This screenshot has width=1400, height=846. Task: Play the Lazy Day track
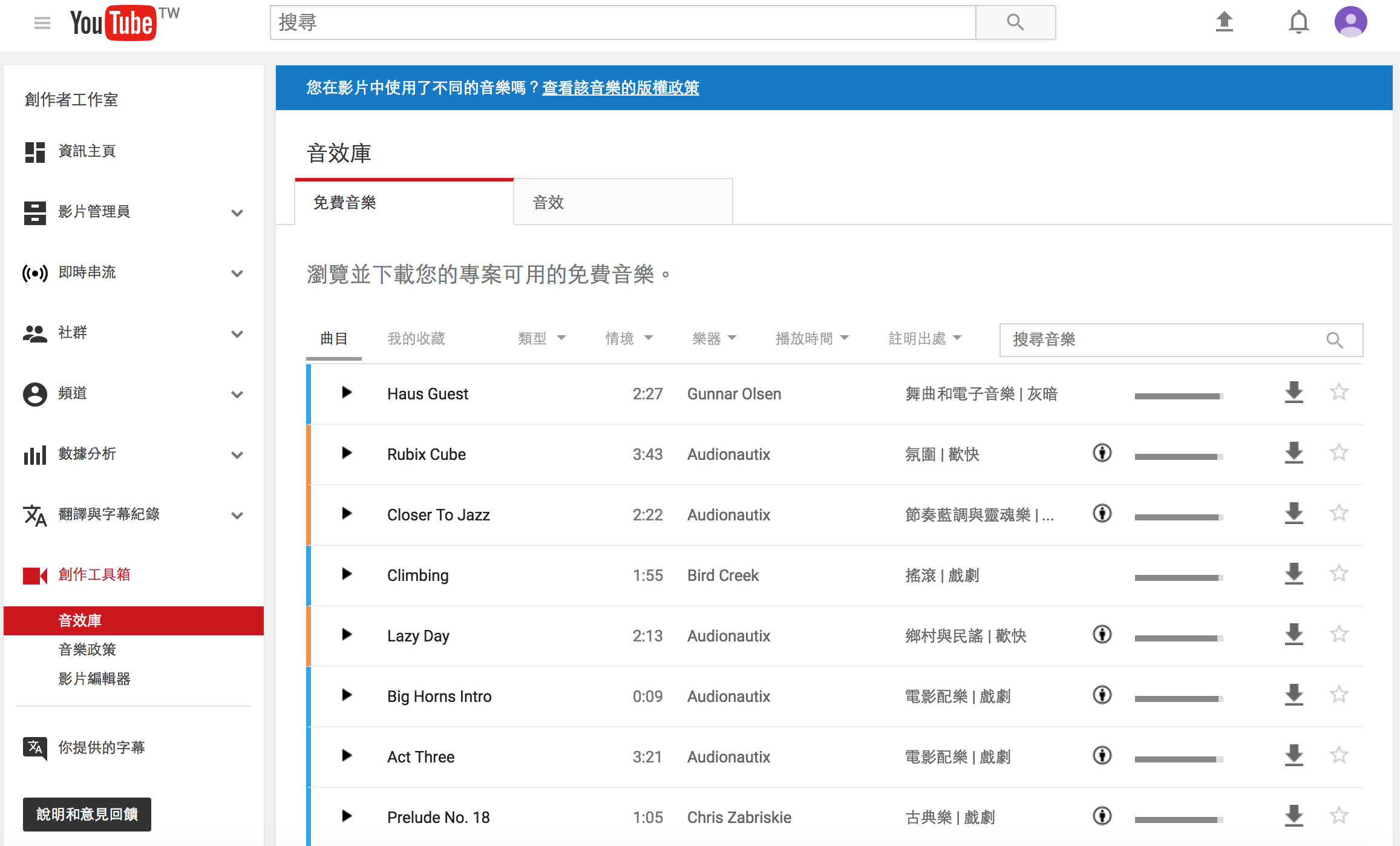tap(347, 635)
